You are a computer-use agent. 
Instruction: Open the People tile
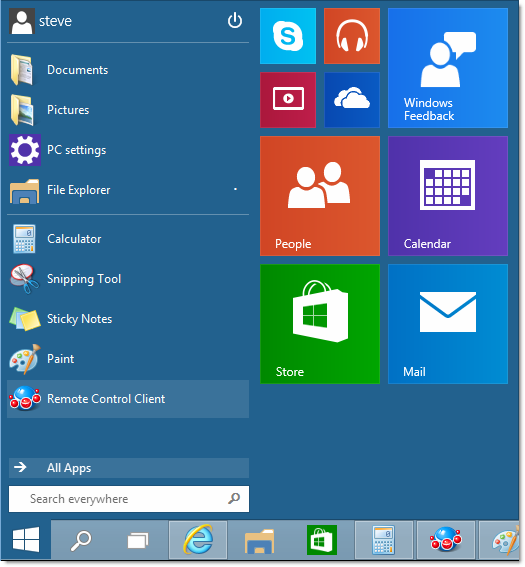click(x=320, y=196)
